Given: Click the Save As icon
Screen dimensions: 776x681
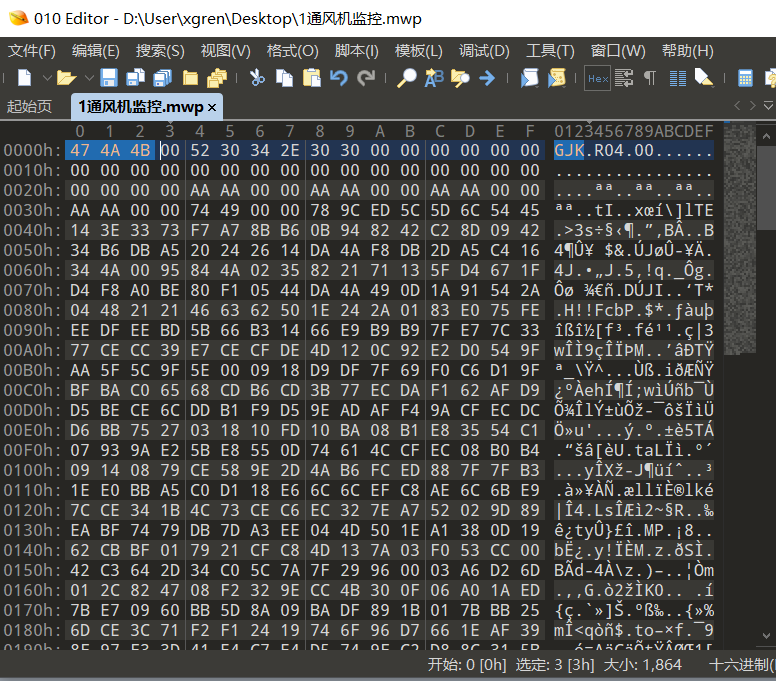Looking at the screenshot, I should coord(135,78).
